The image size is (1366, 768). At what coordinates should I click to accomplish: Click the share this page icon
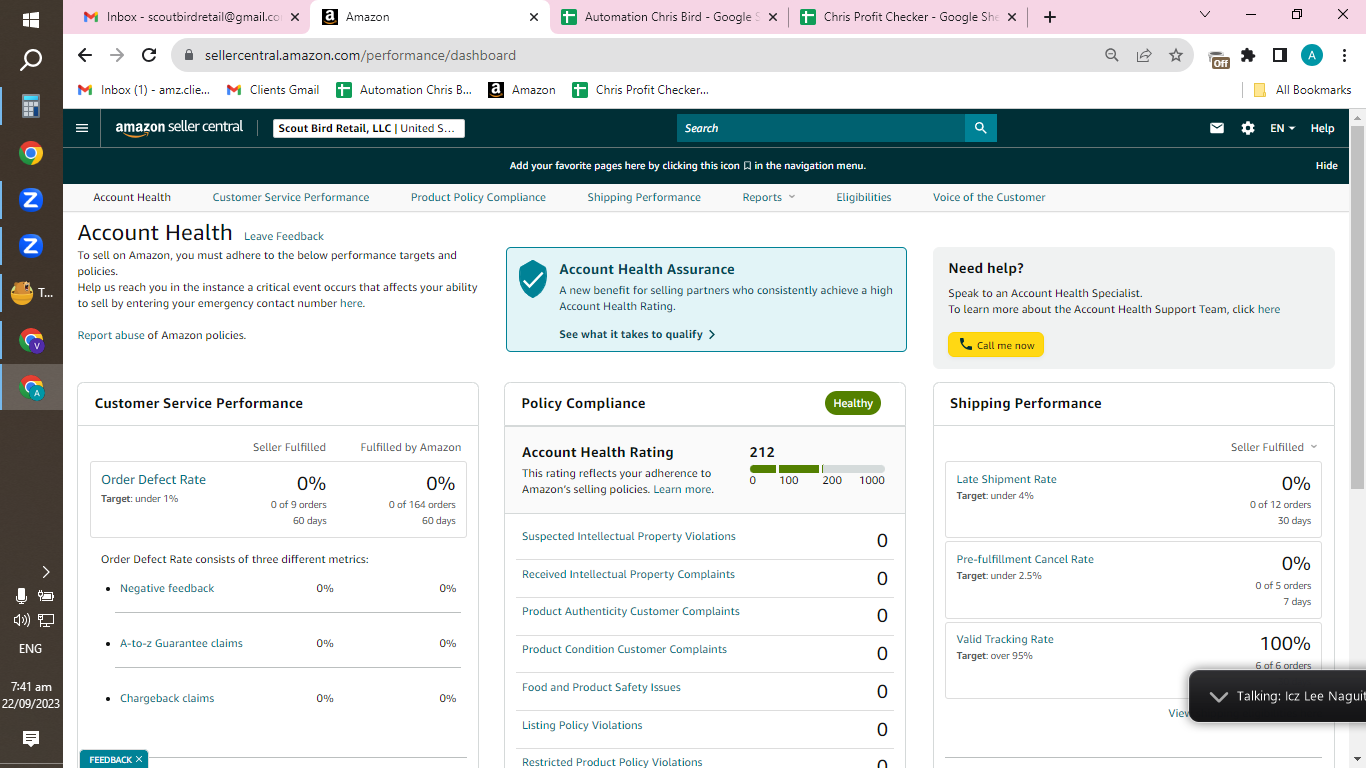point(1144,55)
